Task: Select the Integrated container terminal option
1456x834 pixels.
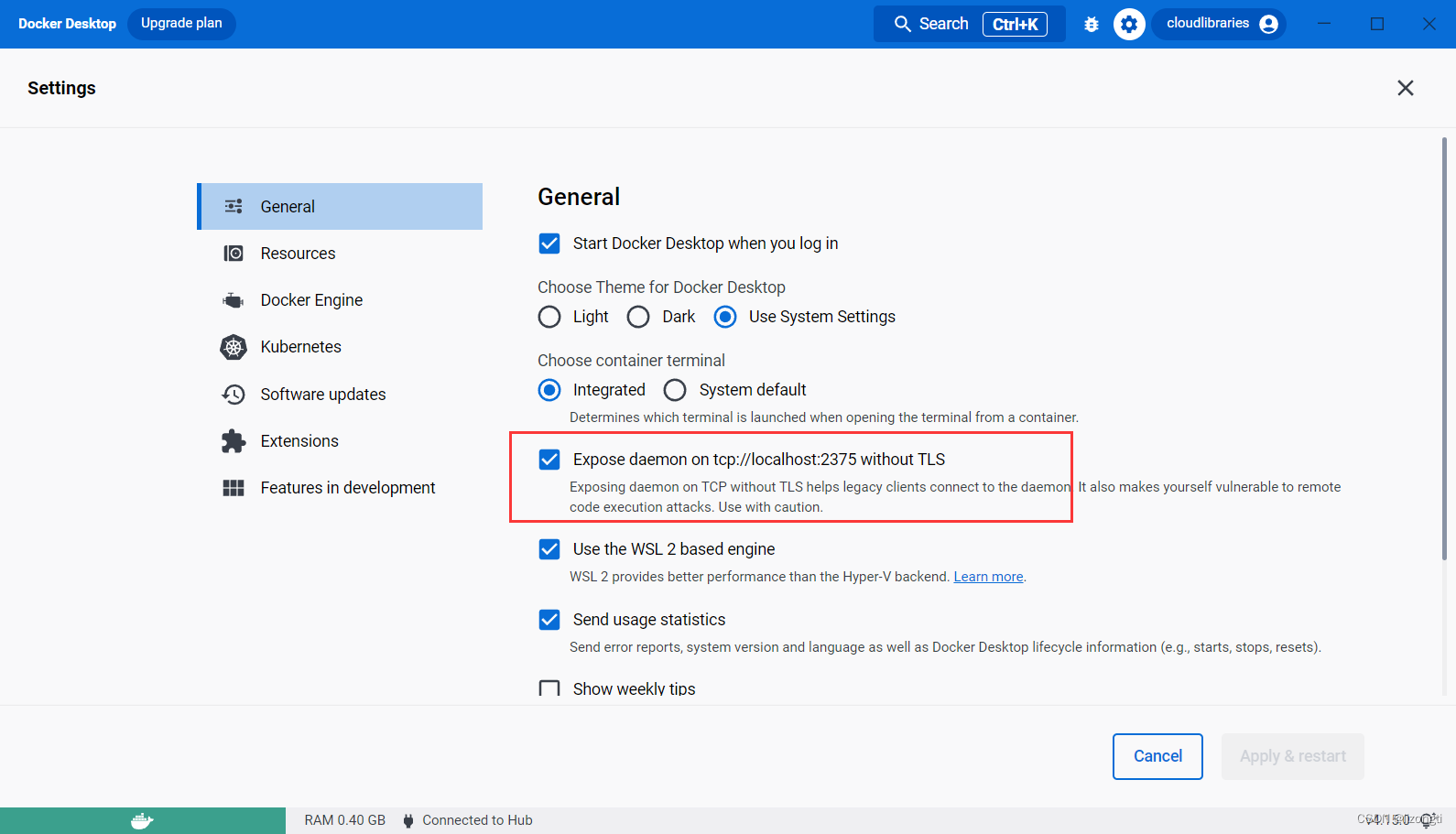Action: tap(549, 390)
